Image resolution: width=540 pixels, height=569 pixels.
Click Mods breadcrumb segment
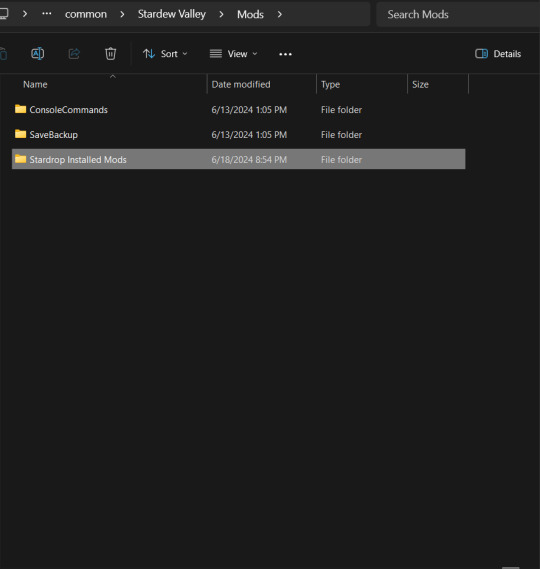(250, 15)
